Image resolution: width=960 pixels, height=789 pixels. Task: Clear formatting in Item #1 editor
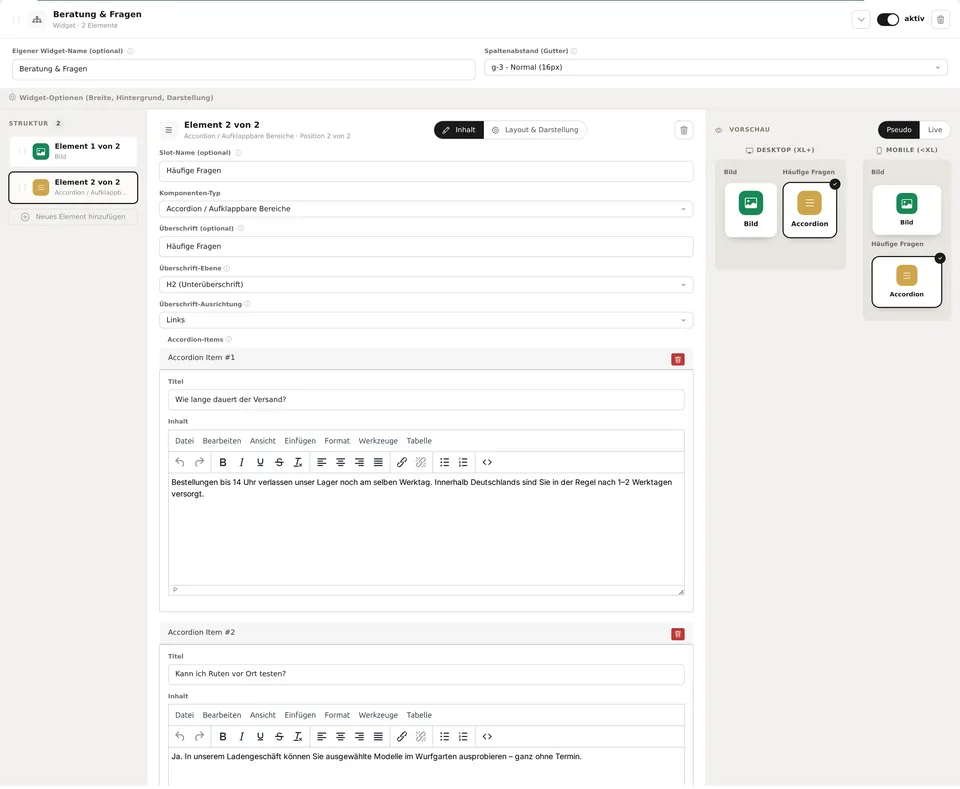(x=298, y=462)
